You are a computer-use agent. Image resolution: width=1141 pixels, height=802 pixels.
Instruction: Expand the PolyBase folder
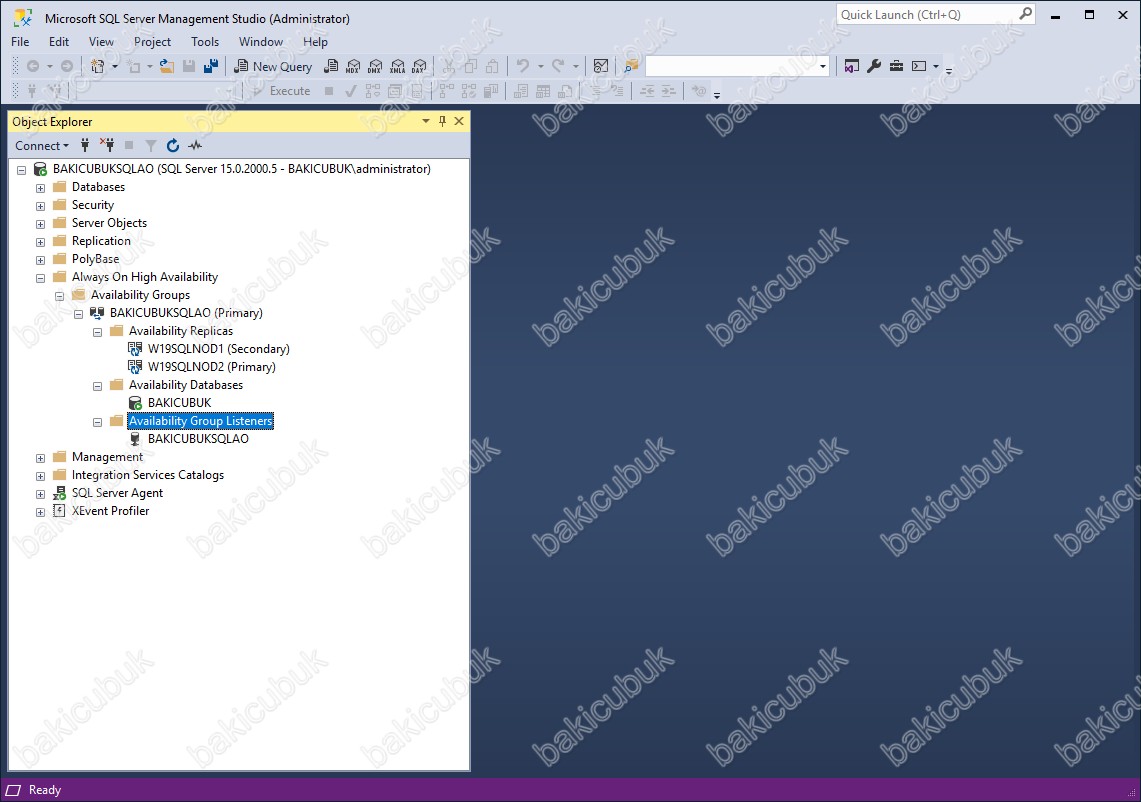(x=40, y=260)
